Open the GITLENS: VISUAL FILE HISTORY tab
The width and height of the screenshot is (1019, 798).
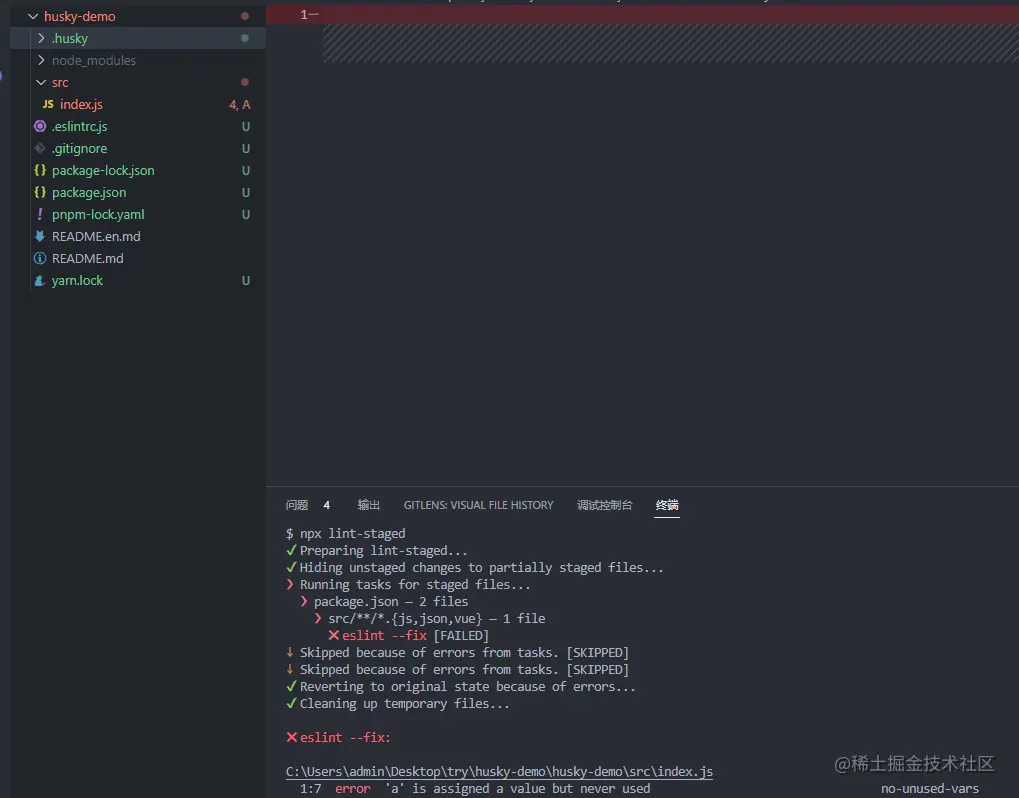(478, 505)
